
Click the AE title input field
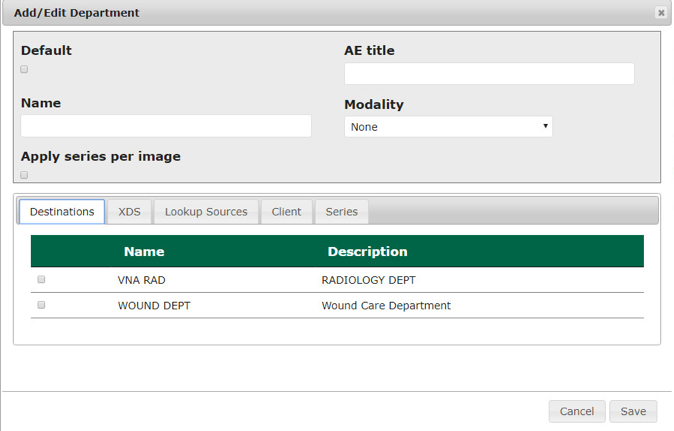click(x=489, y=74)
